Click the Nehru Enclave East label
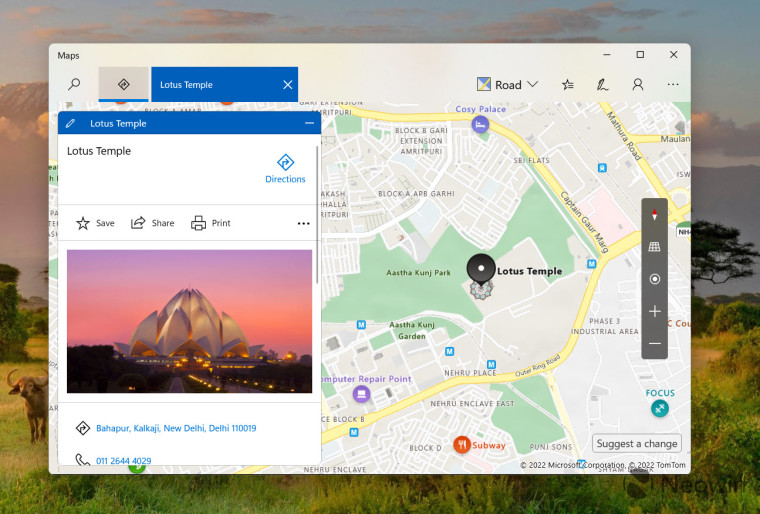 click(x=472, y=403)
